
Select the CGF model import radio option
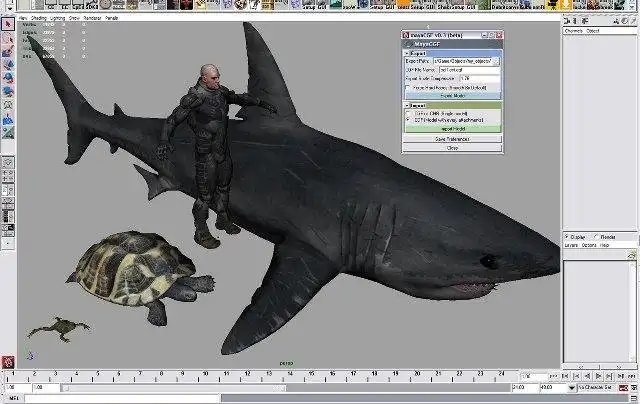409,120
